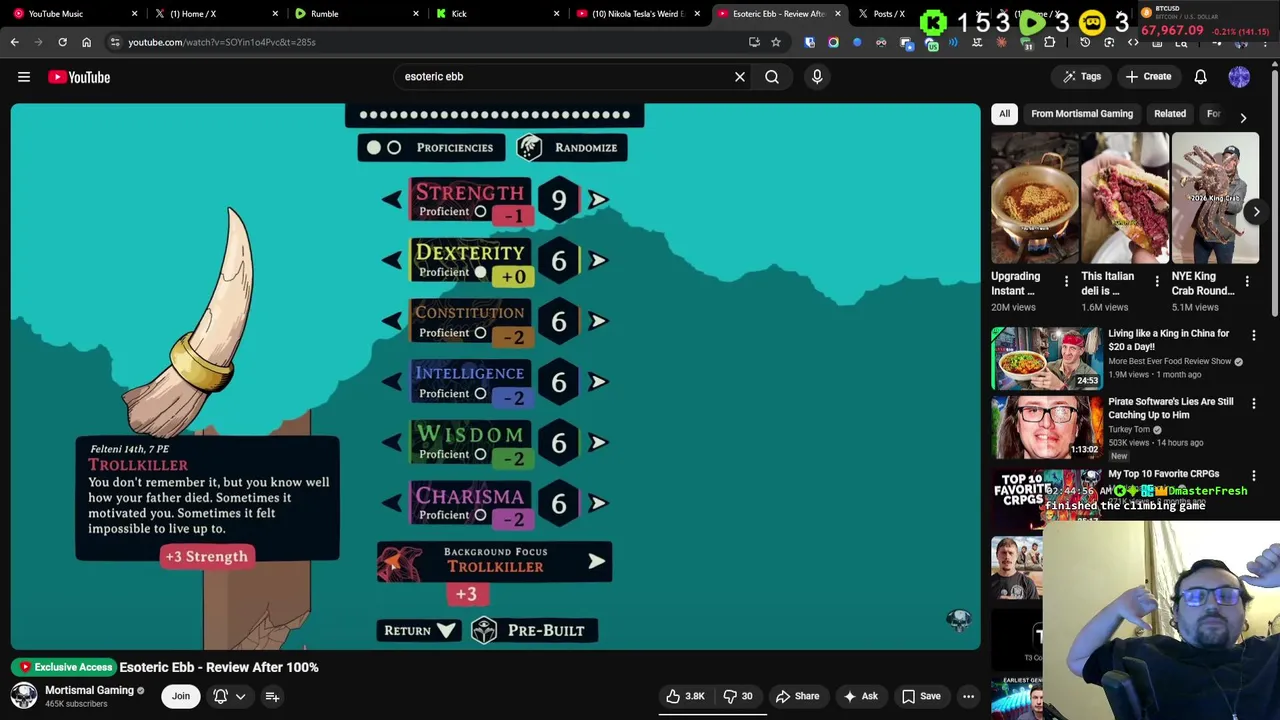1280x720 pixels.
Task: Toggle Wisdom Proficient radio
Action: click(480, 454)
